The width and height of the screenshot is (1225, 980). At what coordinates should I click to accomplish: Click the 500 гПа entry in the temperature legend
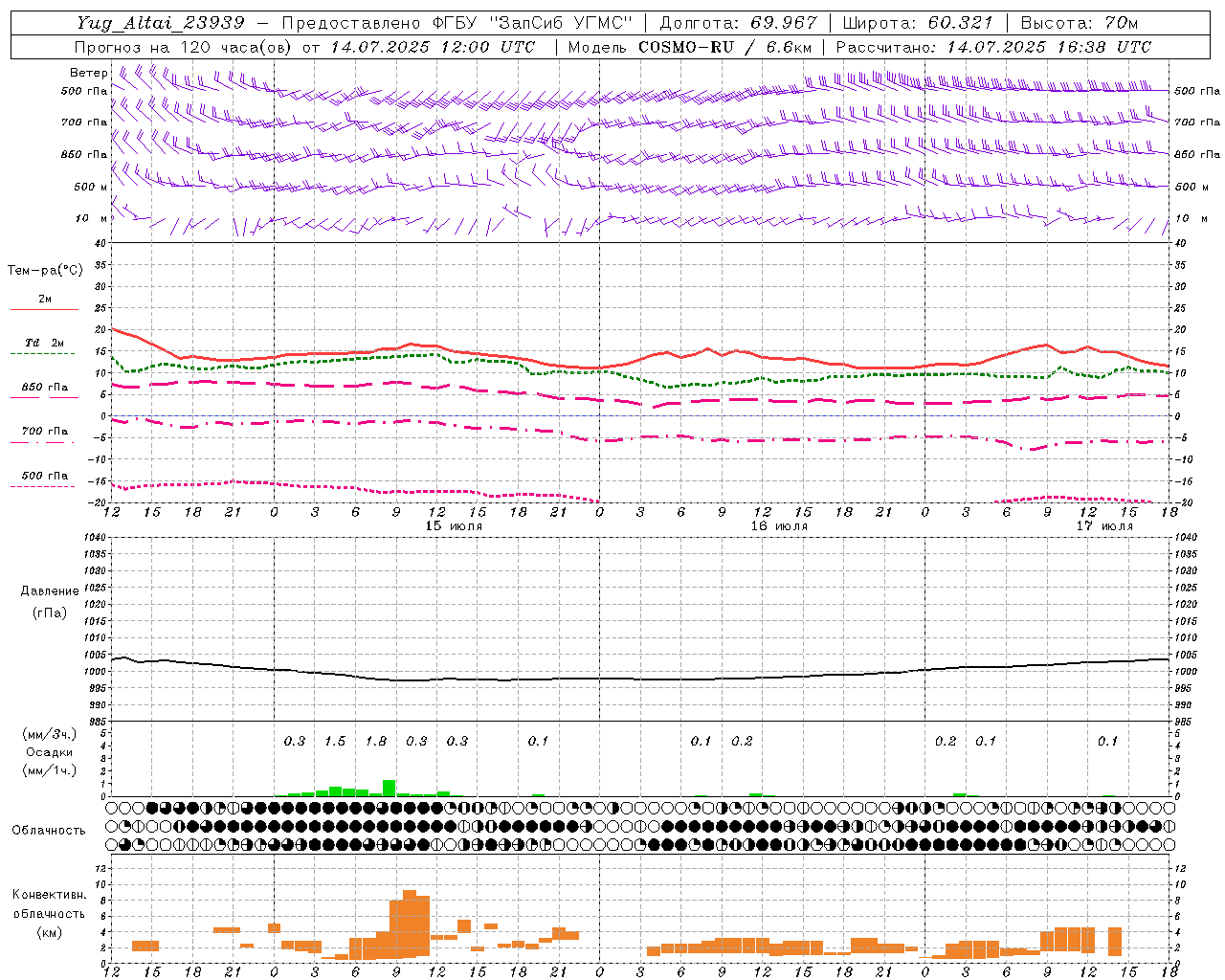coord(44,476)
